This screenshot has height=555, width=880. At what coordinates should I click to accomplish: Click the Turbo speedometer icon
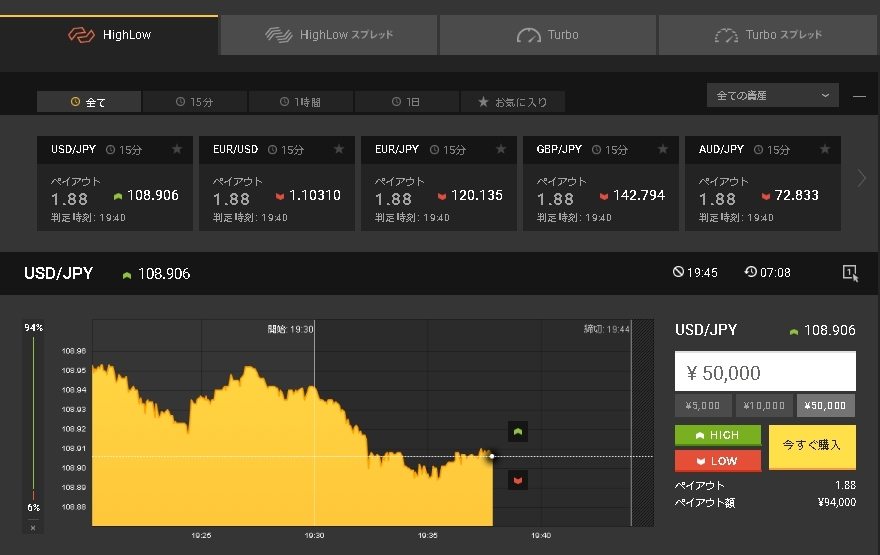[x=529, y=35]
